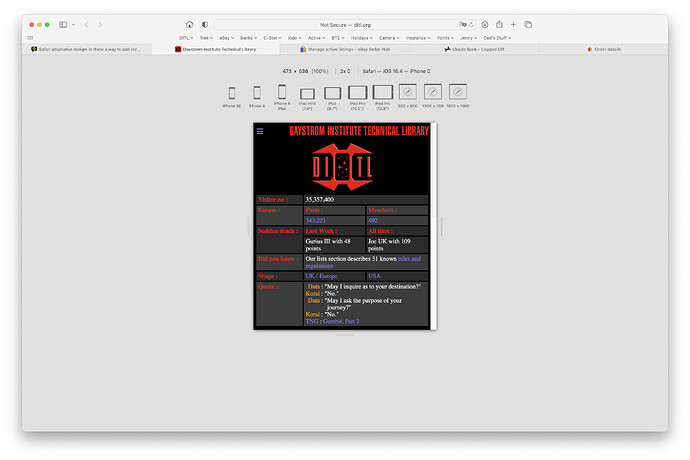Select the iPad 9.7 inch preset
Viewport: 690px width, 460px height.
(332, 98)
